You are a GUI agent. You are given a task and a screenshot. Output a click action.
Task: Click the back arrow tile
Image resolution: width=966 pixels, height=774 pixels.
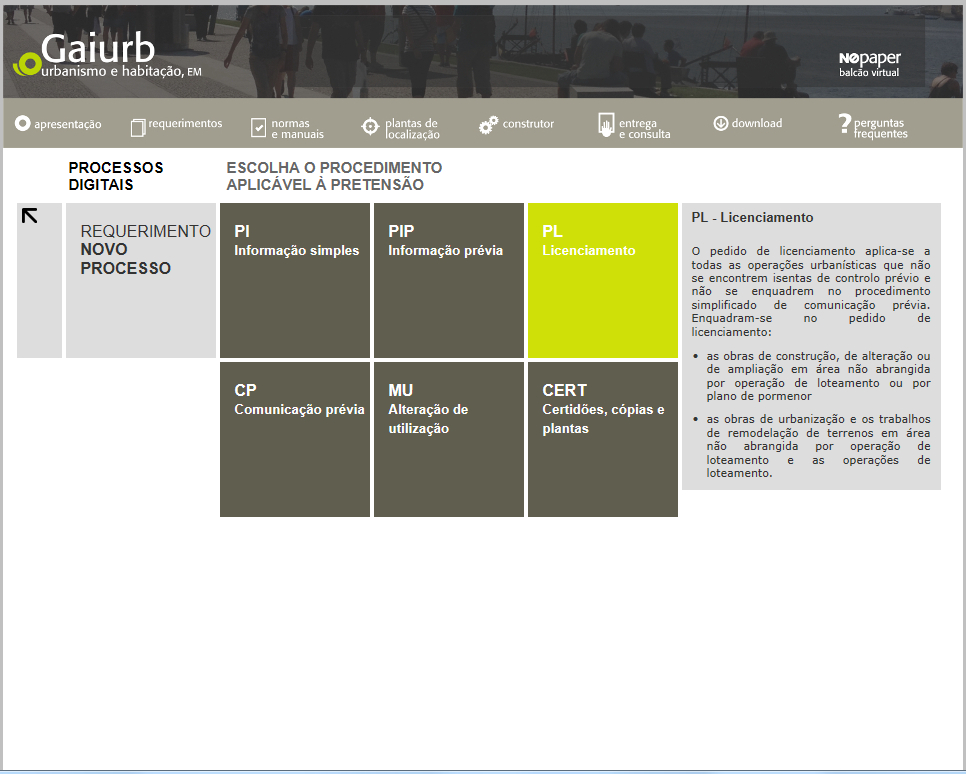(39, 280)
